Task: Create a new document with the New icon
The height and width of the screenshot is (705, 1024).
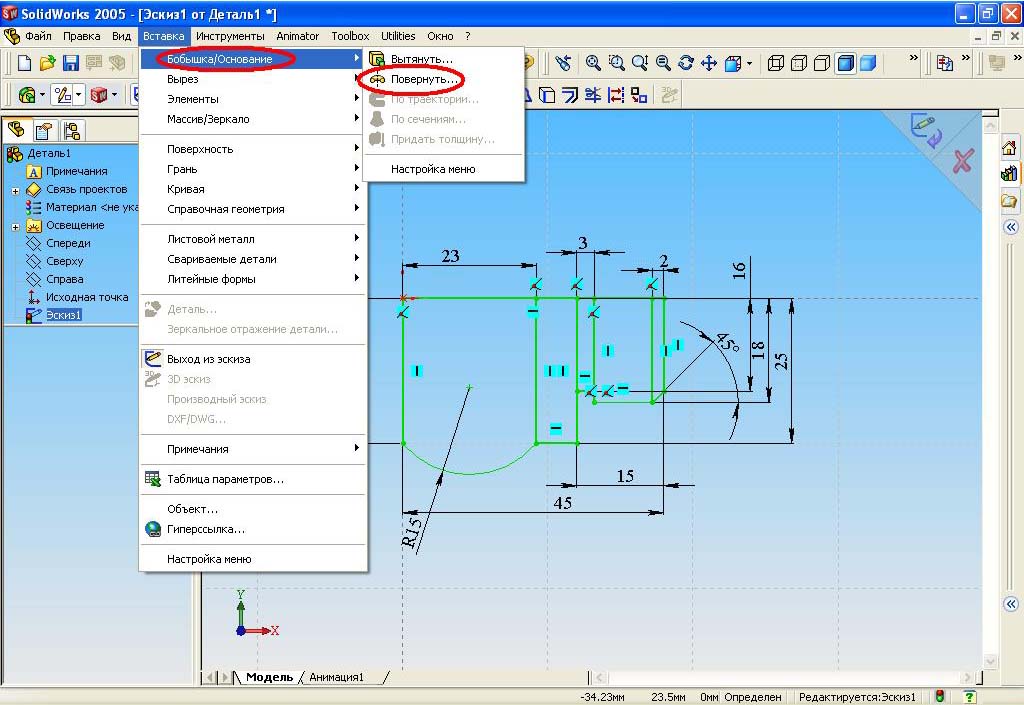Action: pyautogui.click(x=24, y=63)
